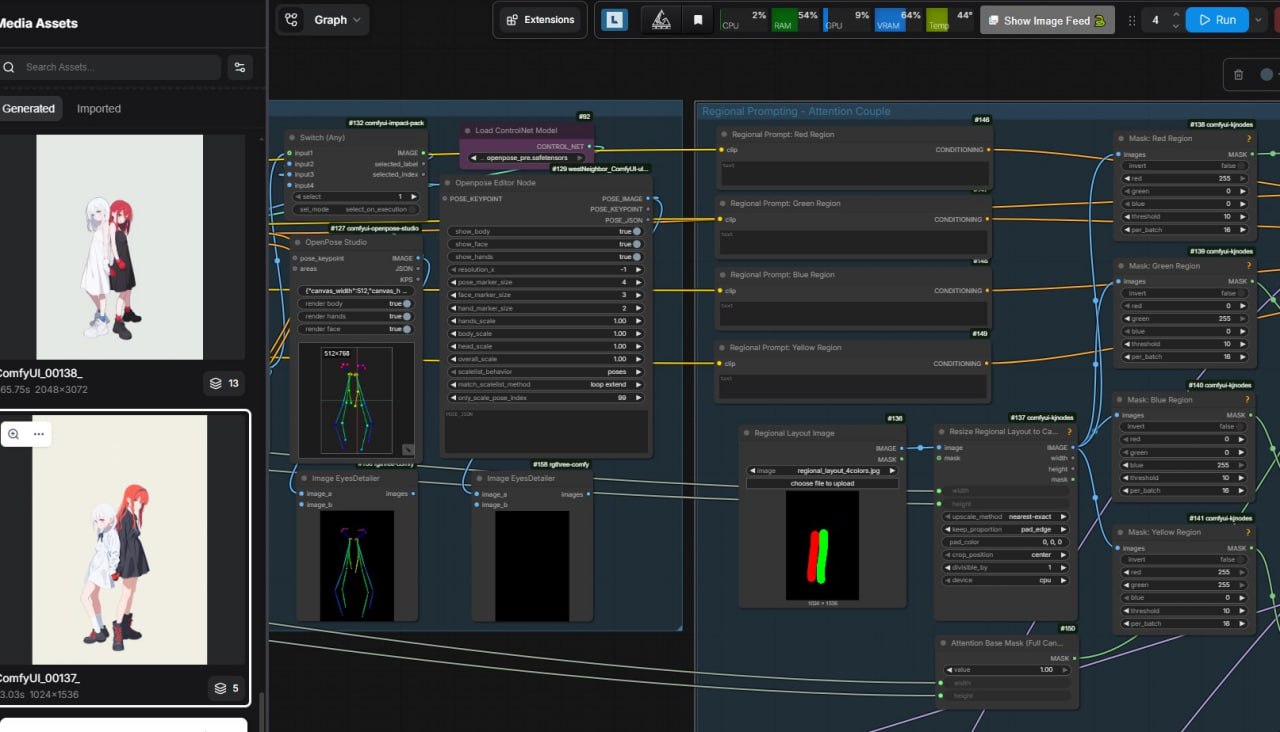Image resolution: width=1280 pixels, height=732 pixels.
Task: Click the collapse dot of the Attention Base Mask node
Action: [x=943, y=642]
